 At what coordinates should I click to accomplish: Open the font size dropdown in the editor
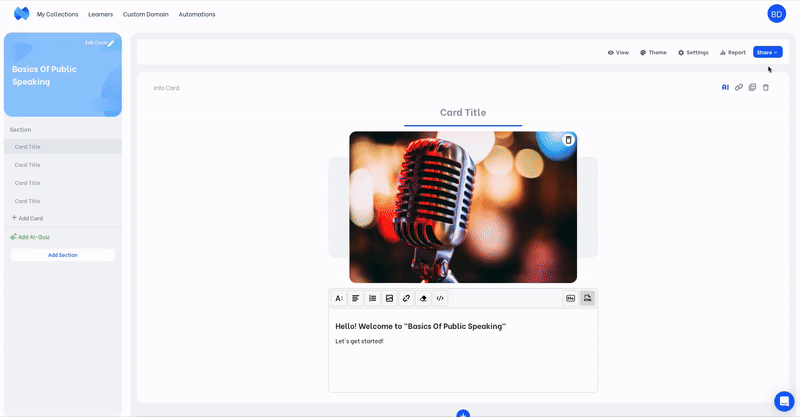[339, 298]
